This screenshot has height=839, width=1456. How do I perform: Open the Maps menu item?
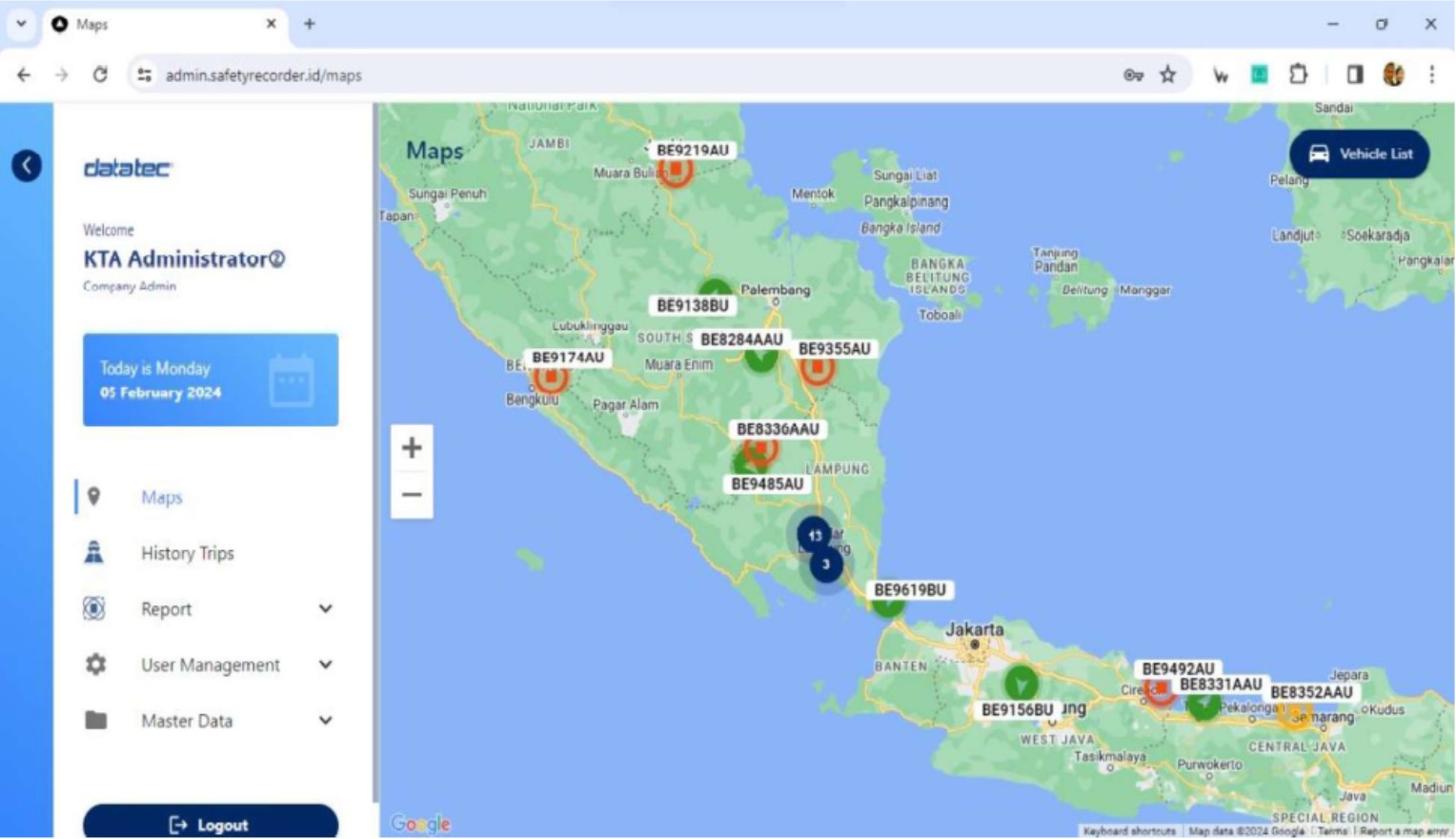click(161, 498)
